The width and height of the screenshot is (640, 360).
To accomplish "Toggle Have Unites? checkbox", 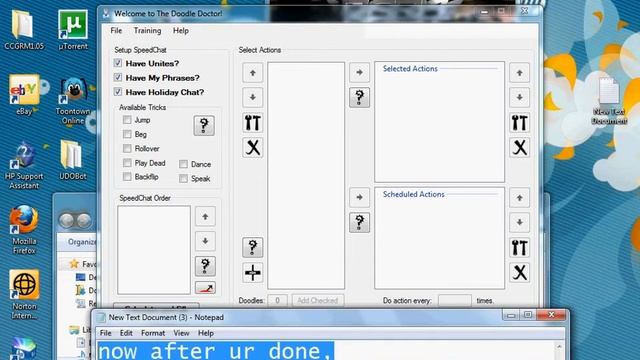I will [x=118, y=63].
